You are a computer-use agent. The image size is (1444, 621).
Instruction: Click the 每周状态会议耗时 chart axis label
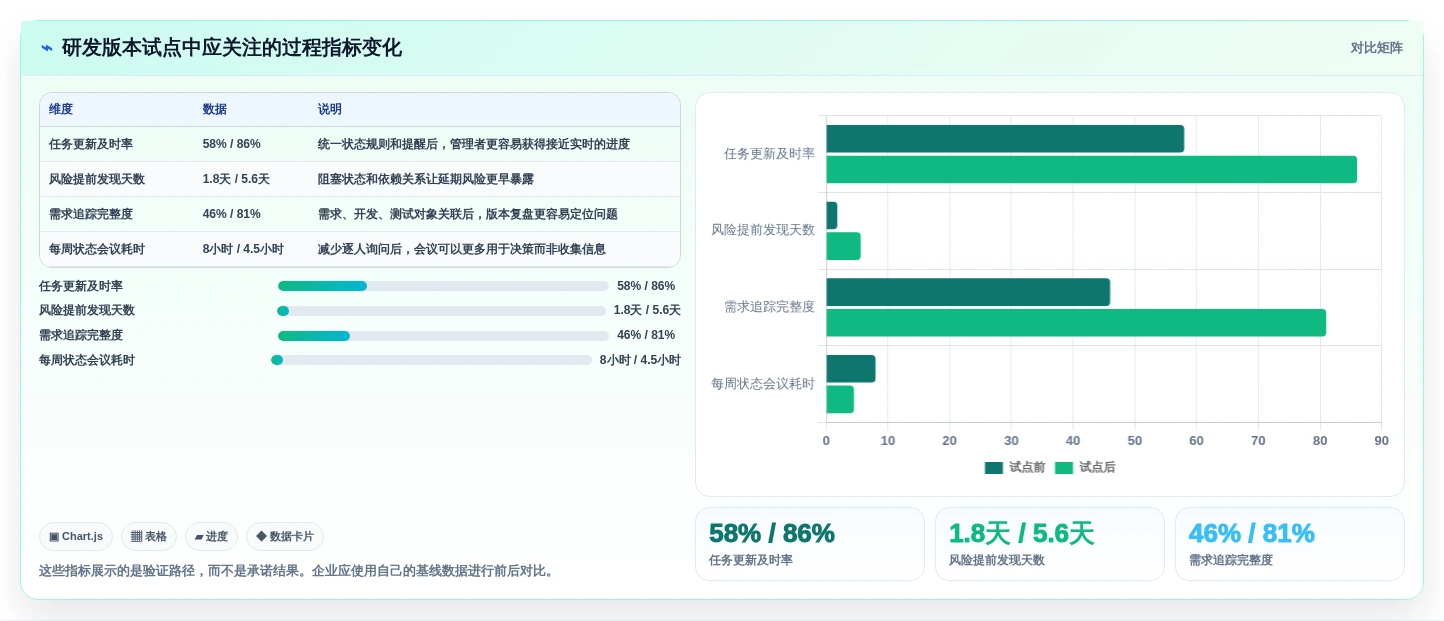pos(763,384)
